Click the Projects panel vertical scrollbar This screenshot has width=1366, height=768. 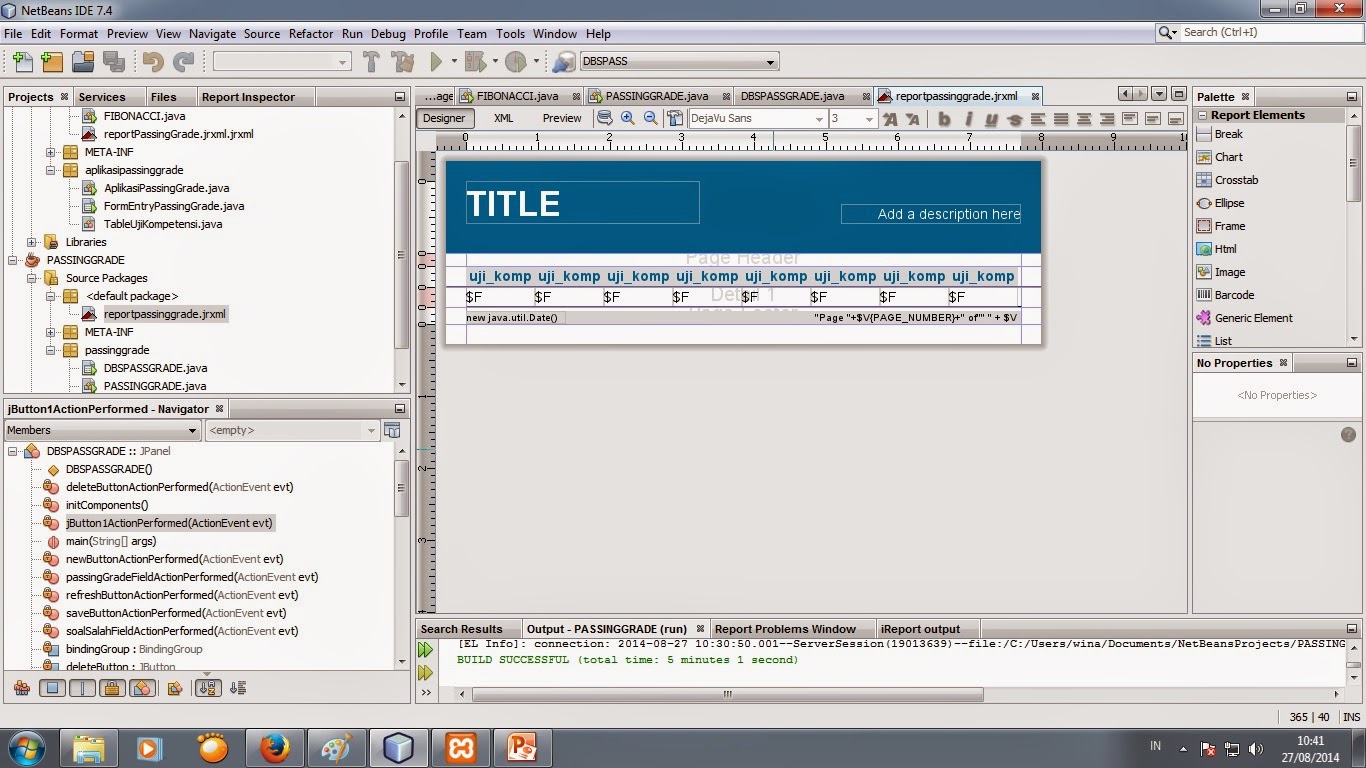tap(402, 255)
